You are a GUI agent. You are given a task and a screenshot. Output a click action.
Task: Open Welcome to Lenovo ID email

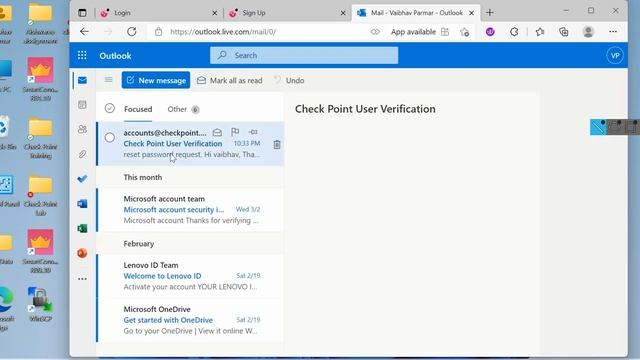[x=190, y=276]
